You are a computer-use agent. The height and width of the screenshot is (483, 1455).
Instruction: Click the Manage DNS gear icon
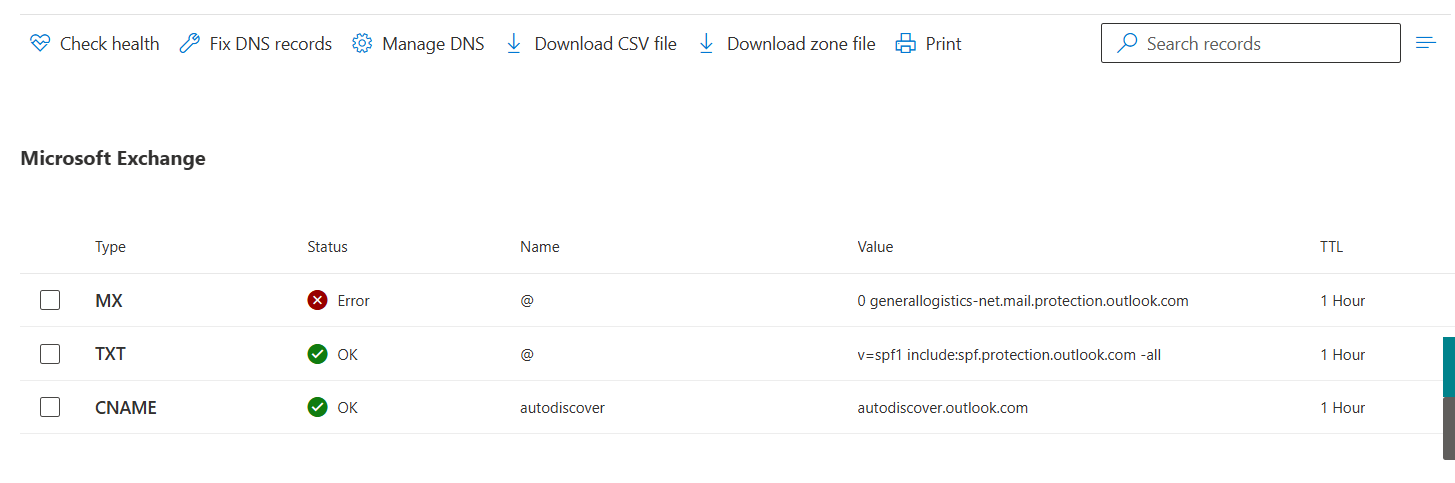pyautogui.click(x=362, y=44)
